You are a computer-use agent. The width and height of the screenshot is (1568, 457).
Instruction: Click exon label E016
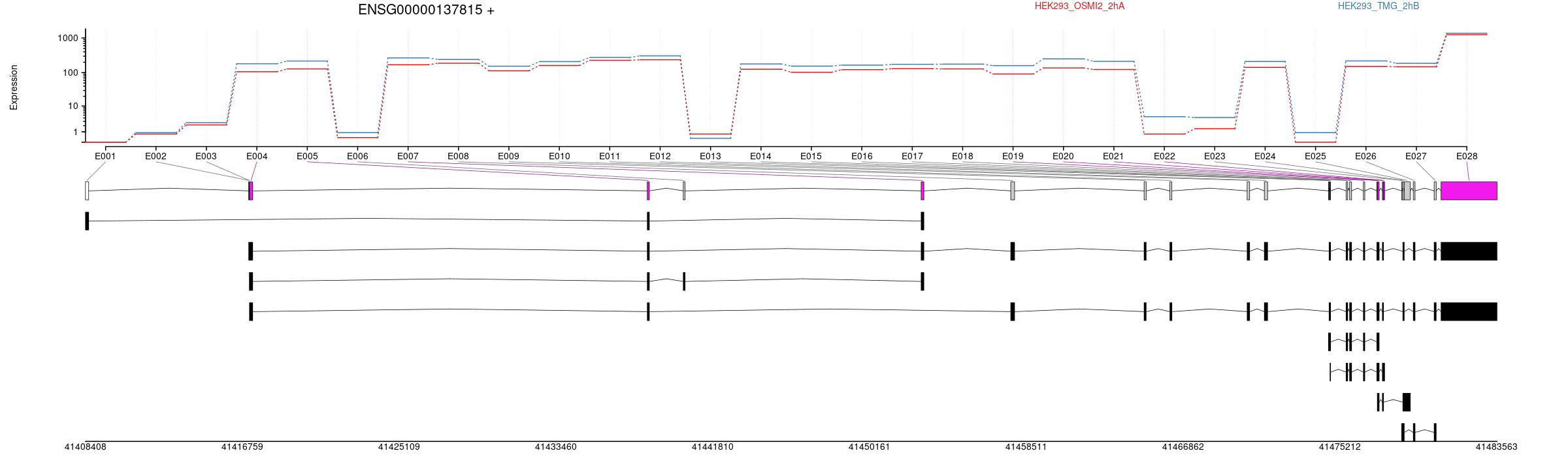[x=862, y=156]
